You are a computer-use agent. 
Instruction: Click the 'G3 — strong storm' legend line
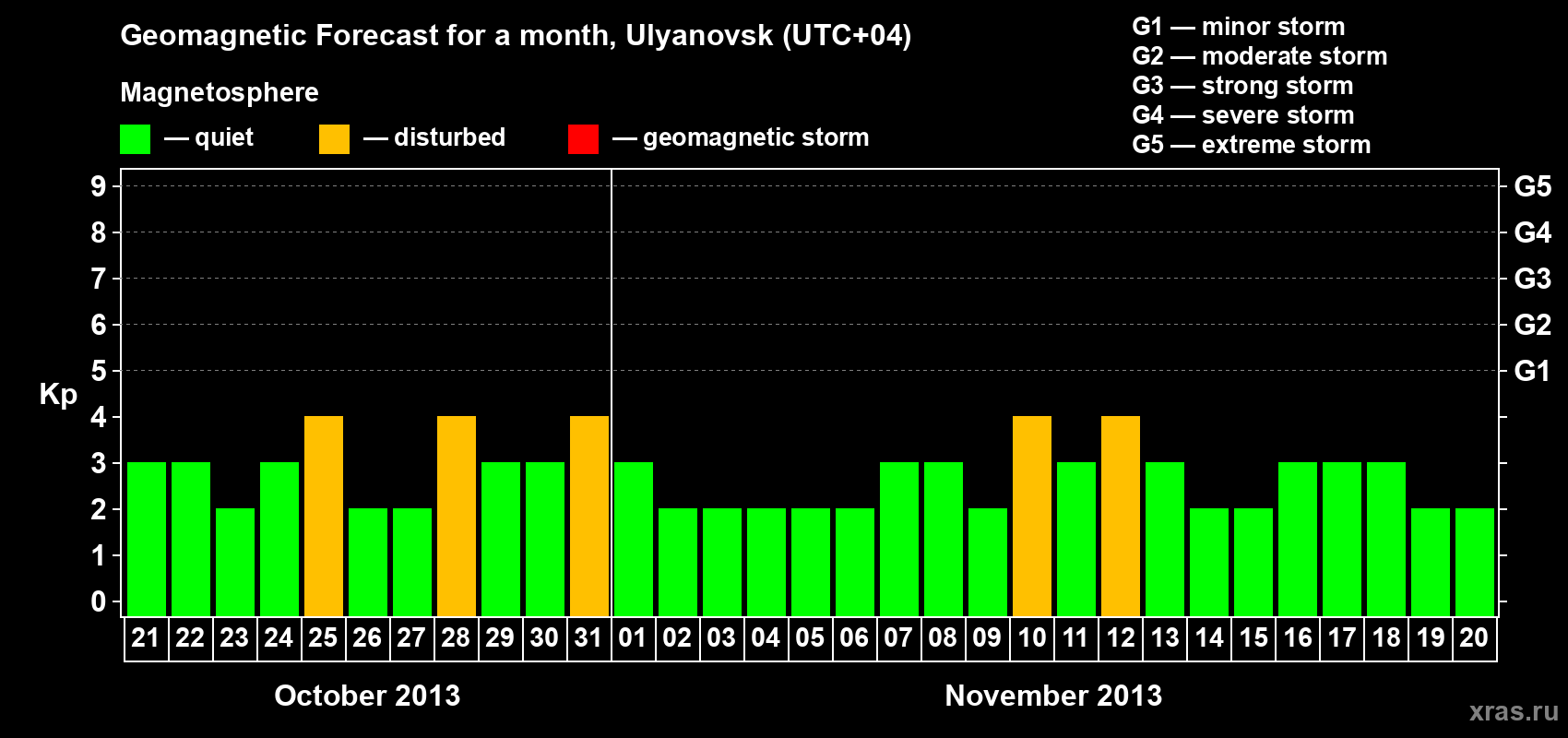coord(1242,86)
